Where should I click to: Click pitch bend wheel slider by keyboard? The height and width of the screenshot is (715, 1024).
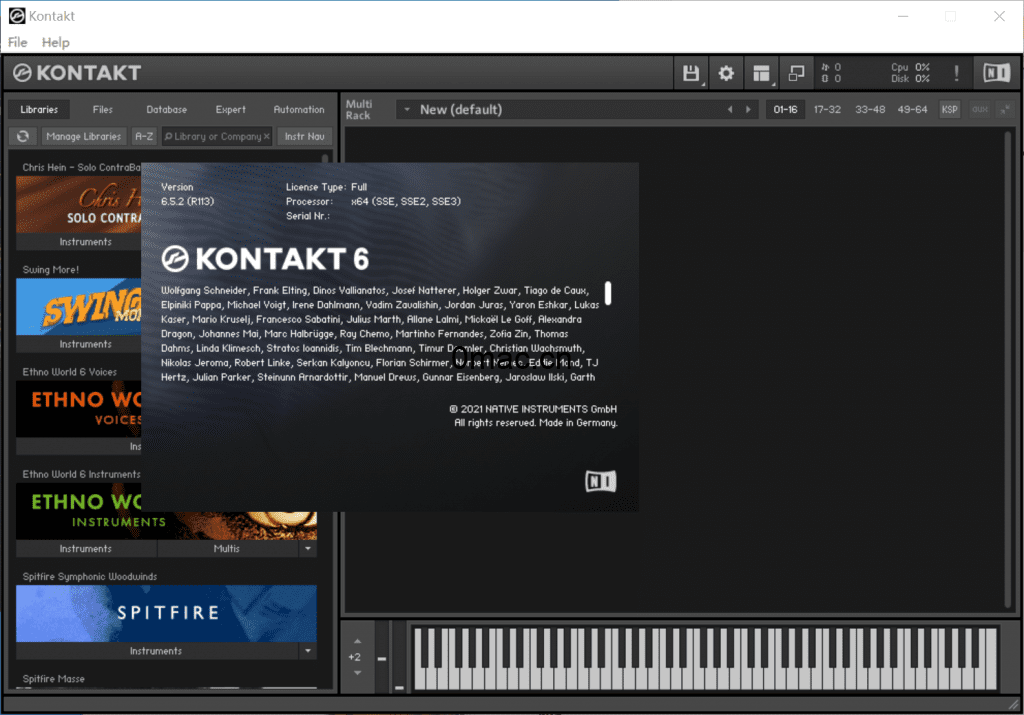click(381, 658)
